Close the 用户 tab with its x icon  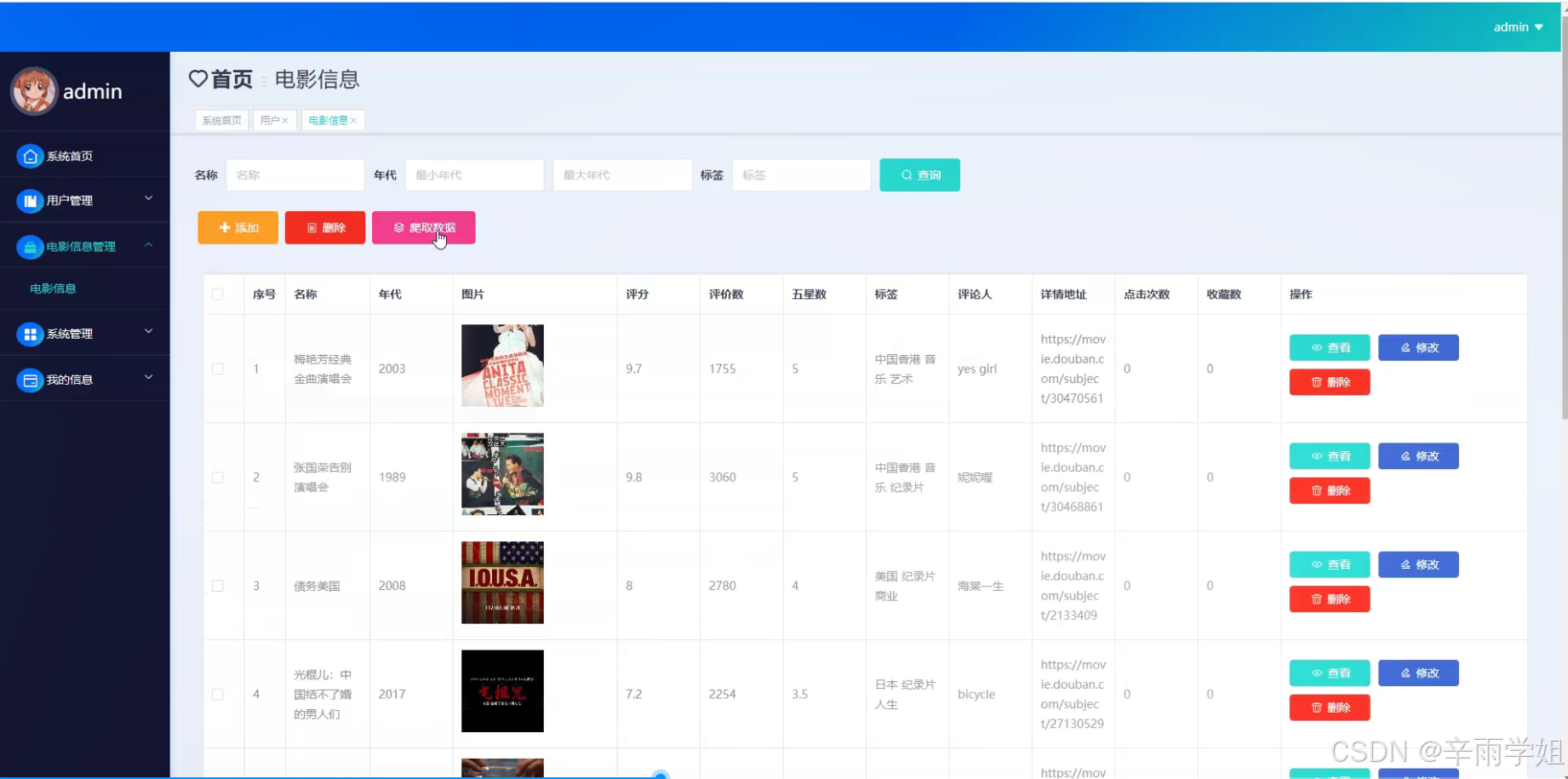tap(285, 121)
